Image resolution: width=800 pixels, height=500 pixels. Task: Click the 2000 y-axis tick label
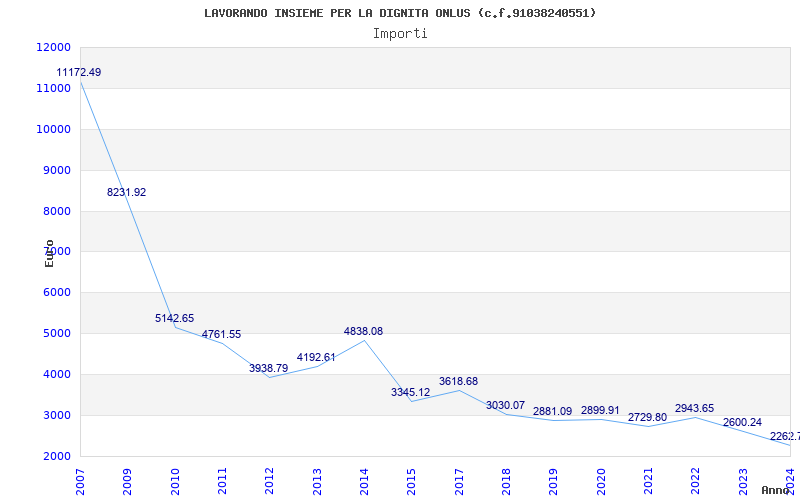click(x=56, y=456)
